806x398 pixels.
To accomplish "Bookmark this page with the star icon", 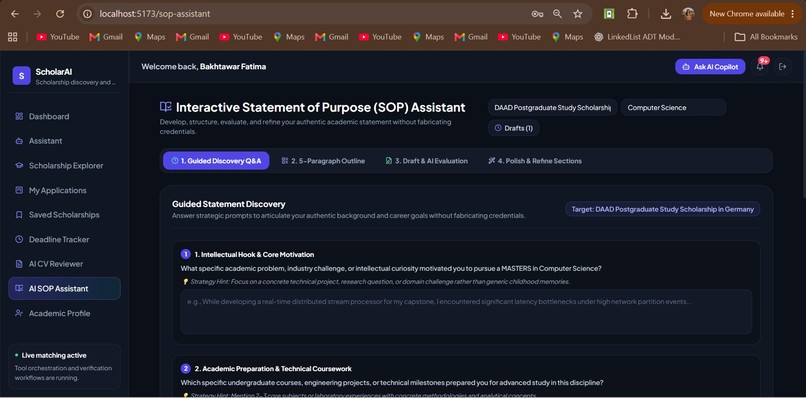I will (x=578, y=14).
